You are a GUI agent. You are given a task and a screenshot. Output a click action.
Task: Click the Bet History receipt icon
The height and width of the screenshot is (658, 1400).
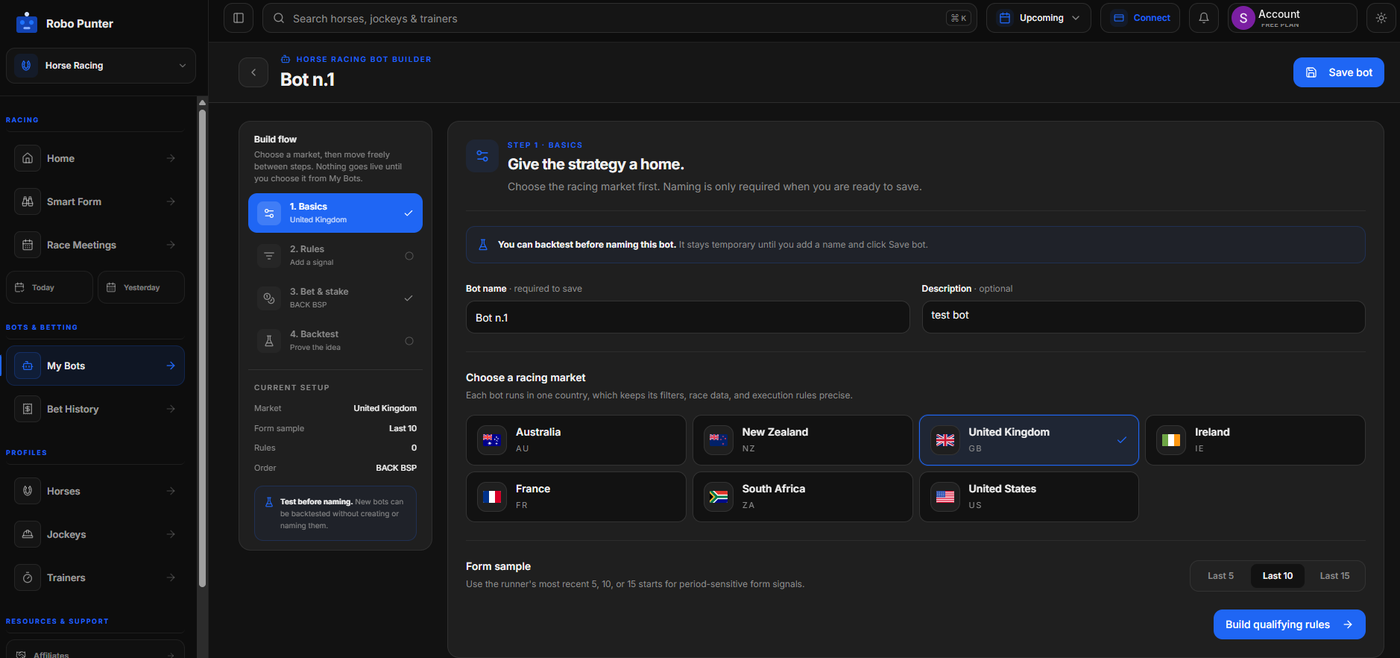click(28, 409)
